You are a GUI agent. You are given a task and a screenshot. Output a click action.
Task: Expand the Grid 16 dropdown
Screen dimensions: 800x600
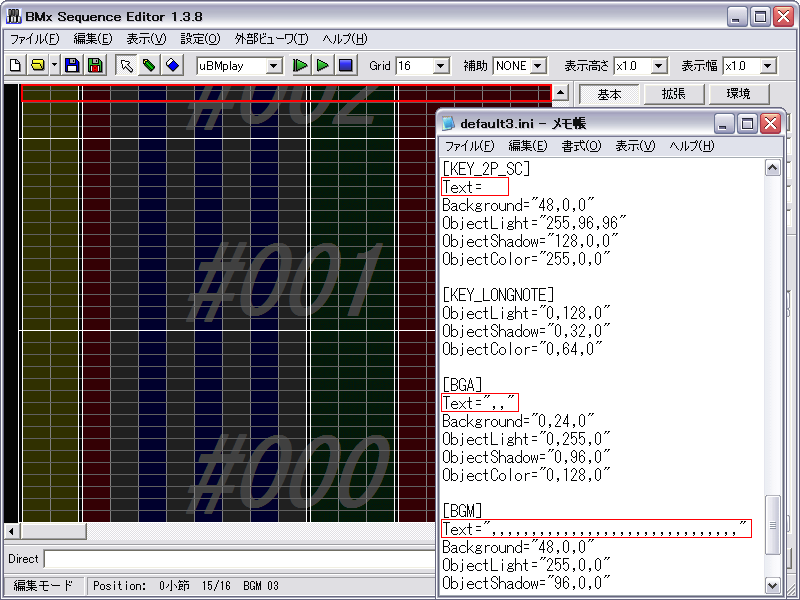pyautogui.click(x=441, y=66)
